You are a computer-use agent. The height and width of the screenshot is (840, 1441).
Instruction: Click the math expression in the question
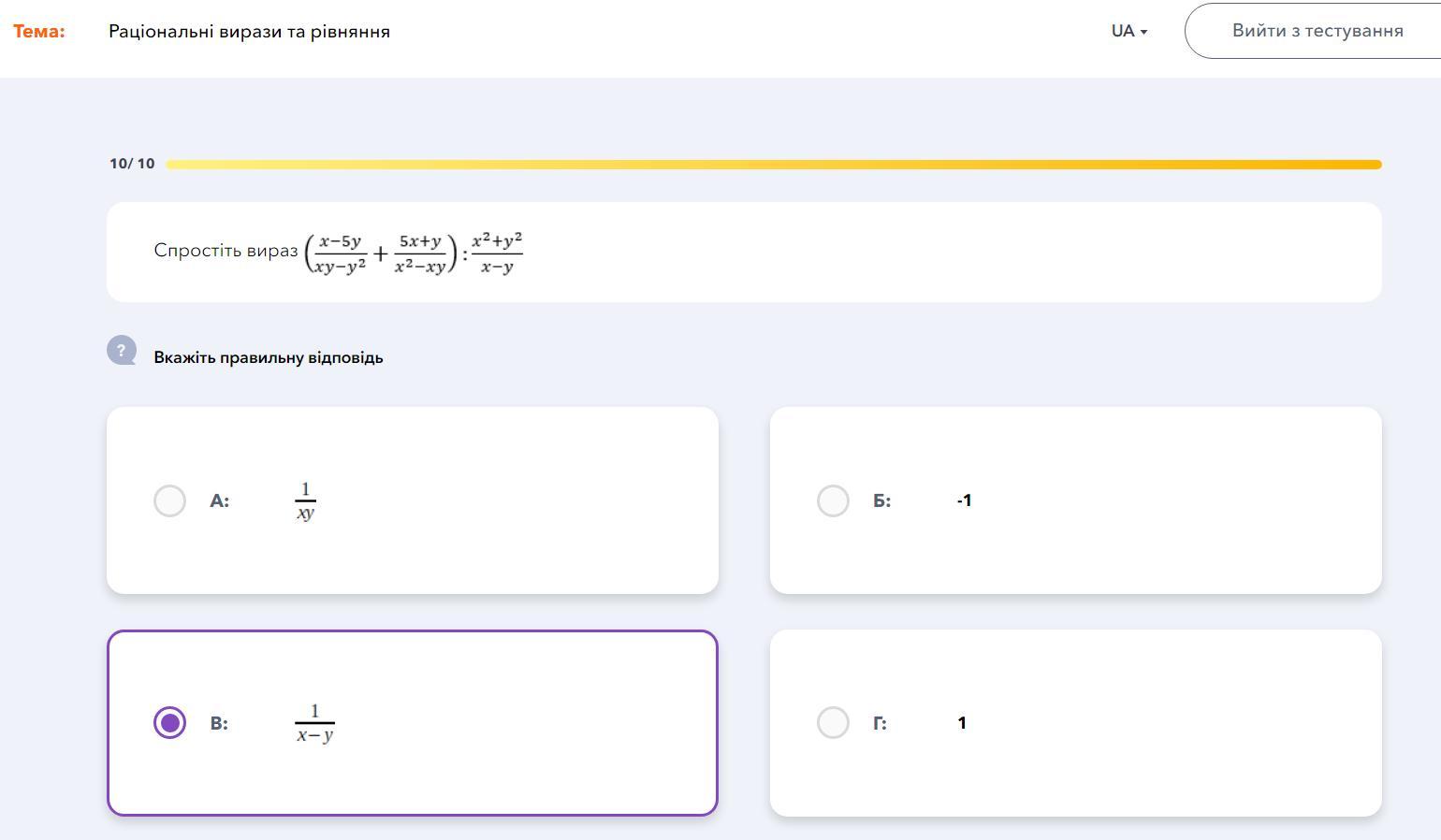pyautogui.click(x=414, y=253)
